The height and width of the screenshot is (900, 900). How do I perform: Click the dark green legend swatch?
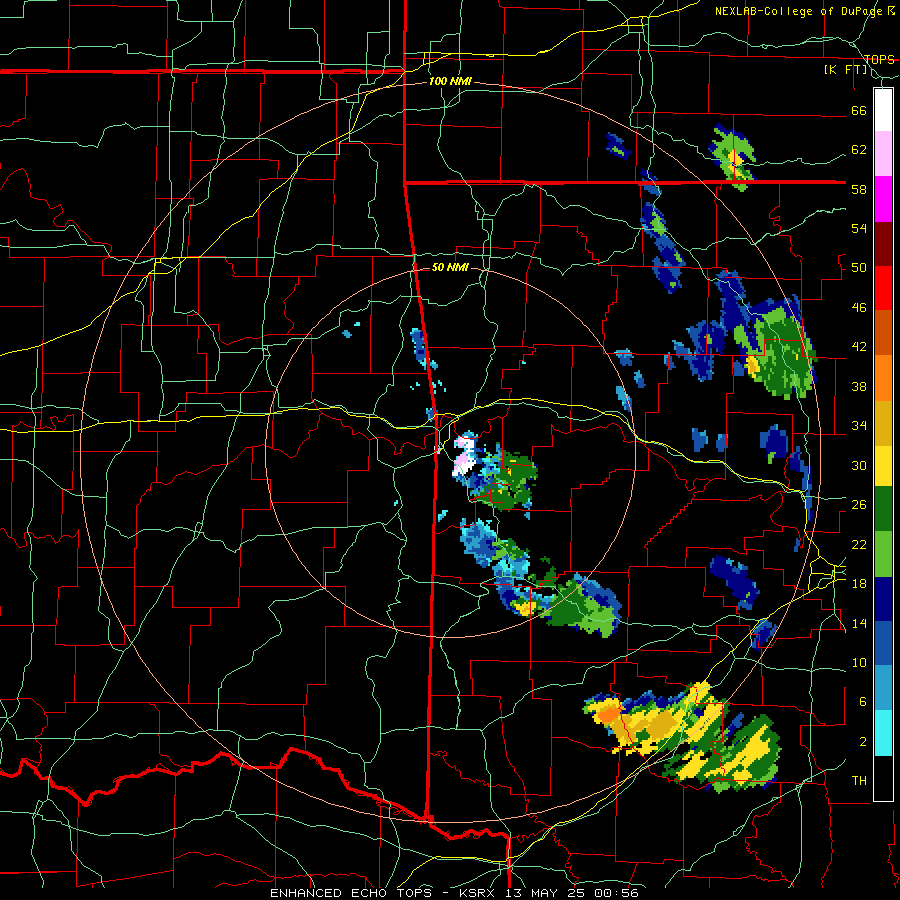pyautogui.click(x=883, y=509)
